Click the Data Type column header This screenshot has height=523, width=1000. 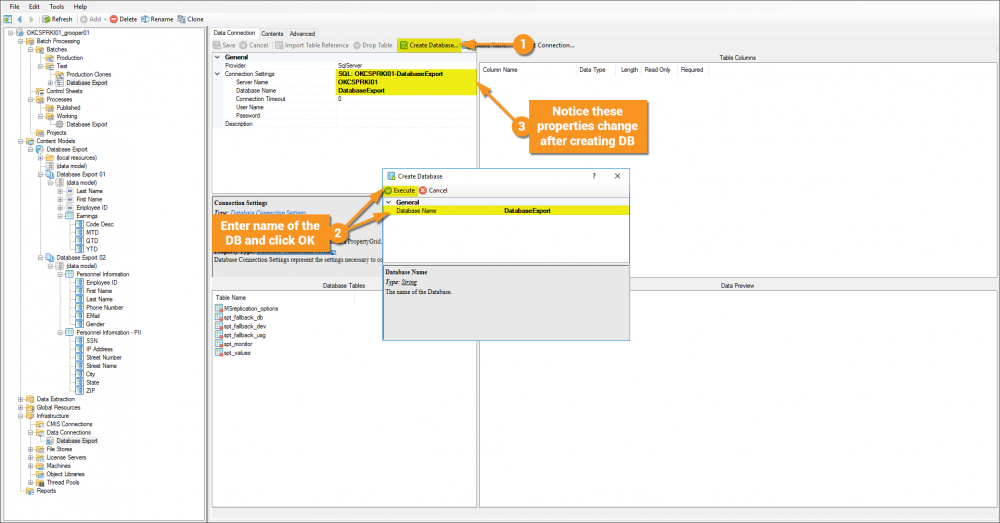coord(592,70)
